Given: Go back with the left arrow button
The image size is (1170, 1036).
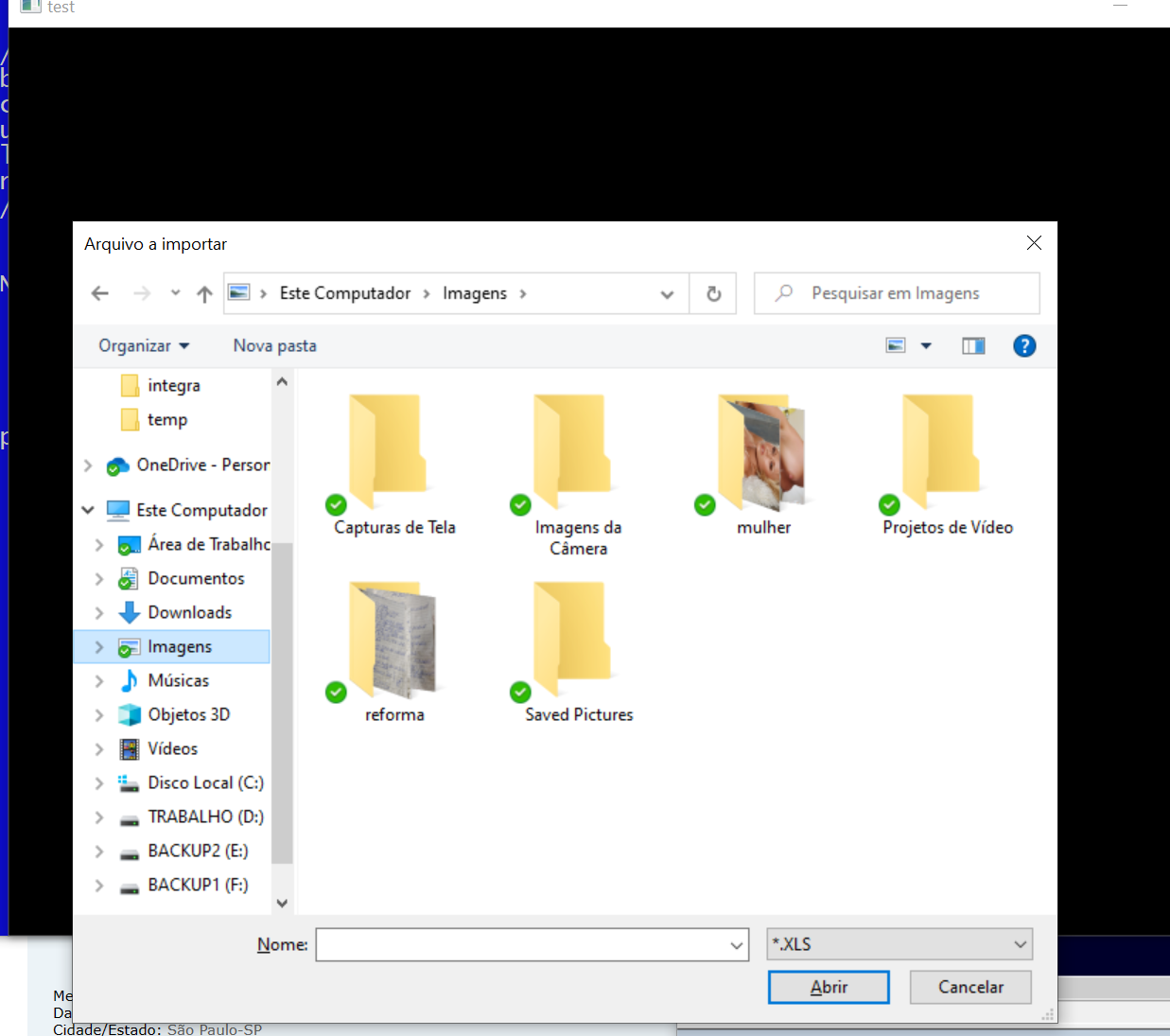Looking at the screenshot, I should [99, 293].
